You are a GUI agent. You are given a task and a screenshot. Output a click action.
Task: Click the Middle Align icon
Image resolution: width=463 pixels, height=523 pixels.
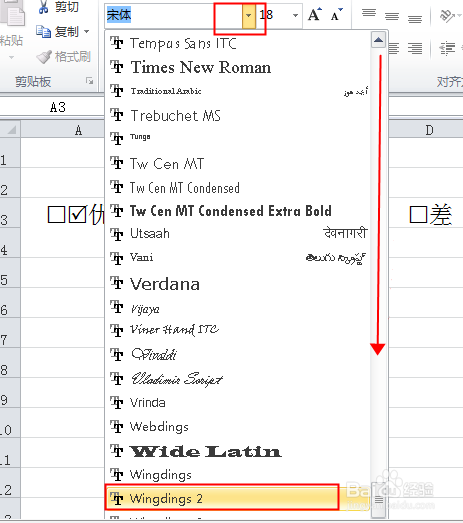tap(392, 16)
